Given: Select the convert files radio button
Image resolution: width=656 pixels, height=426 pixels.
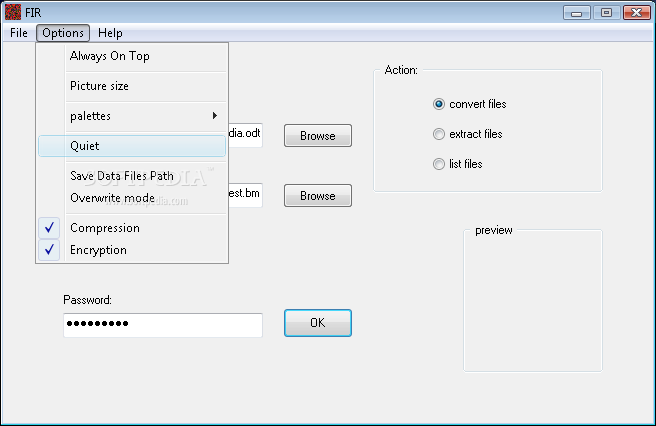Looking at the screenshot, I should click(439, 104).
